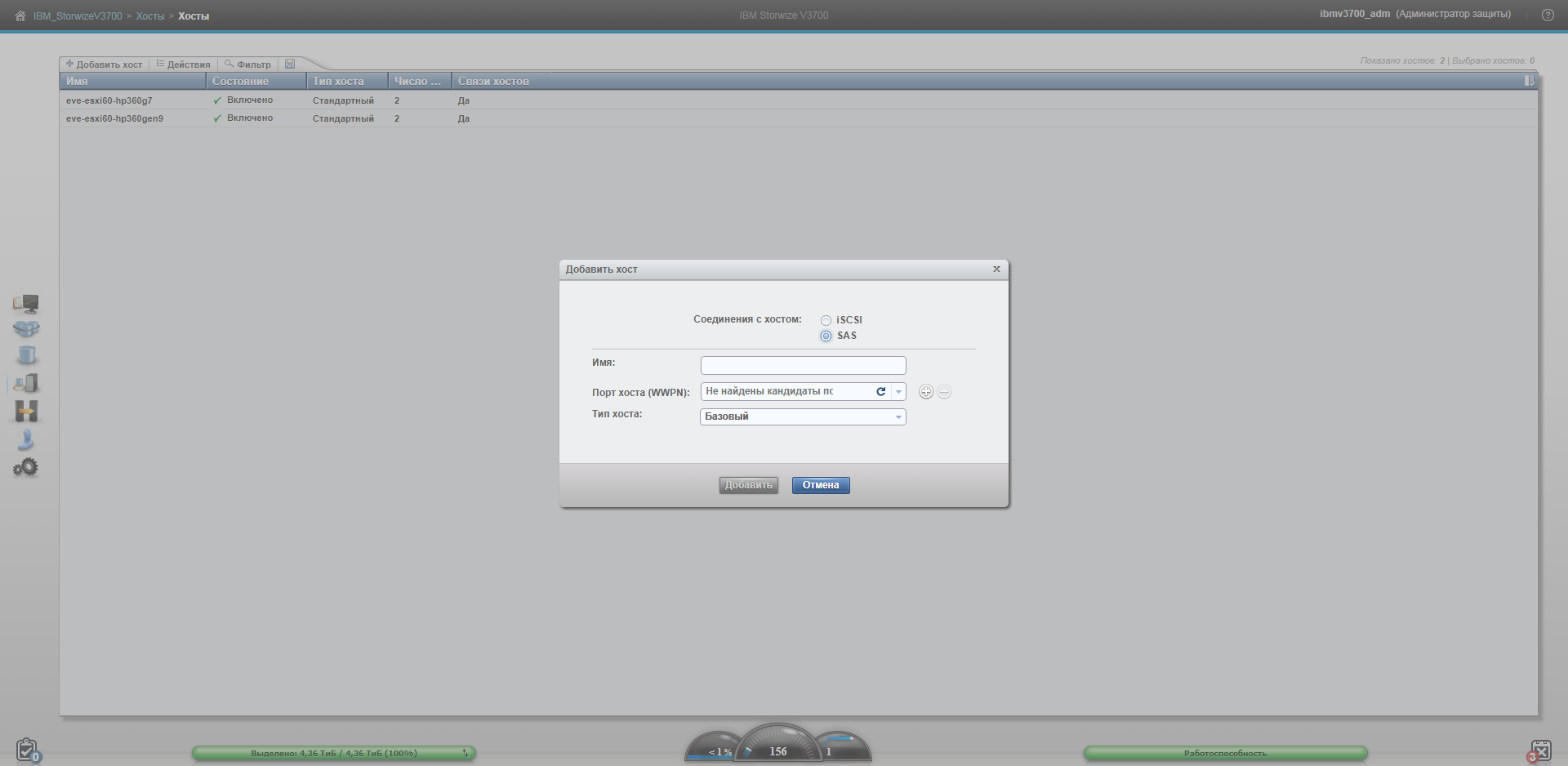Select the iSCSI radio button

[826, 320]
